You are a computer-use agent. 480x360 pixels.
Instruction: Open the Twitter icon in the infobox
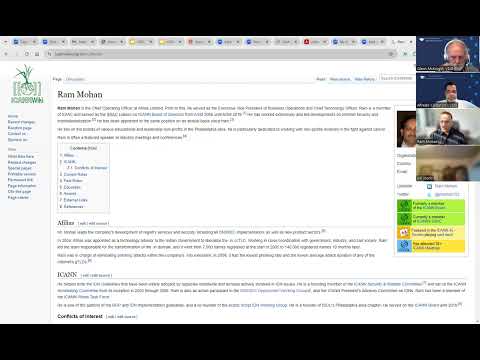coord(429,194)
